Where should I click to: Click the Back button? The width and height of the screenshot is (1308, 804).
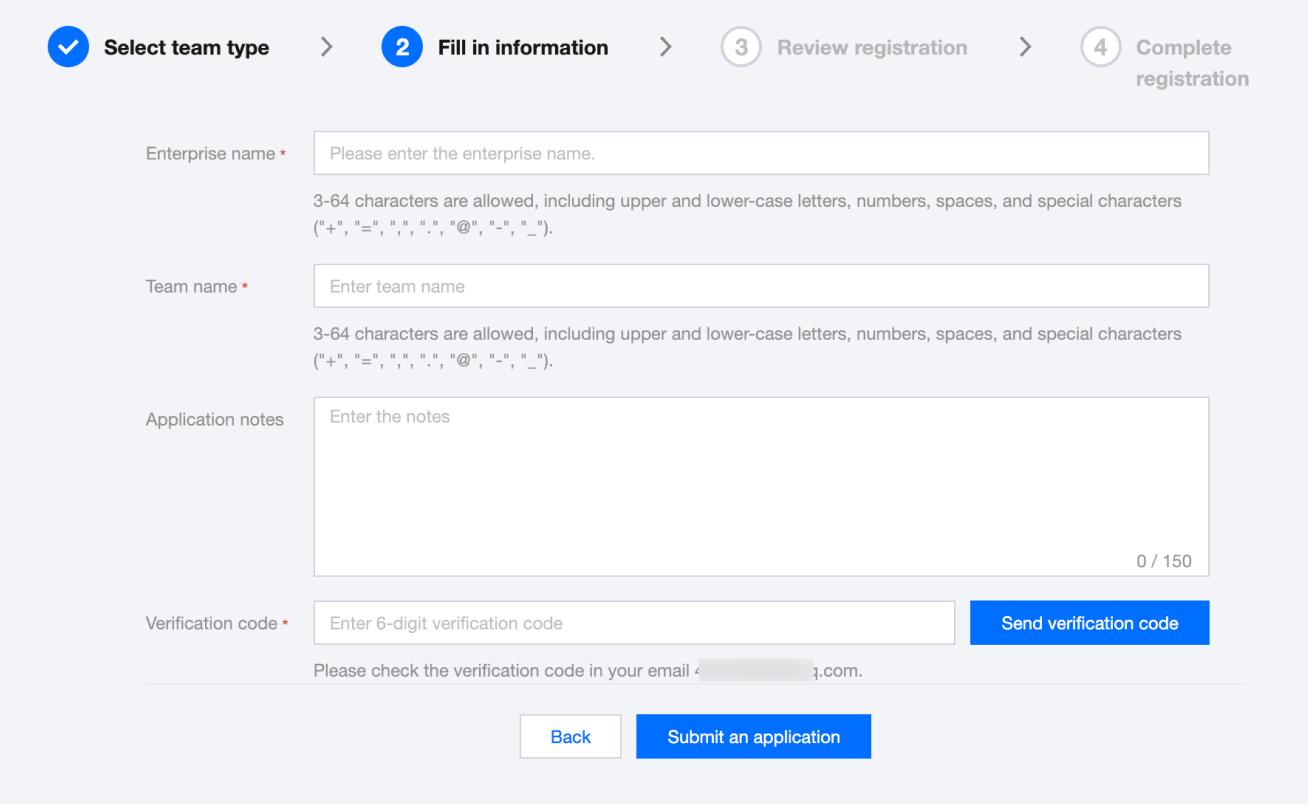(570, 737)
